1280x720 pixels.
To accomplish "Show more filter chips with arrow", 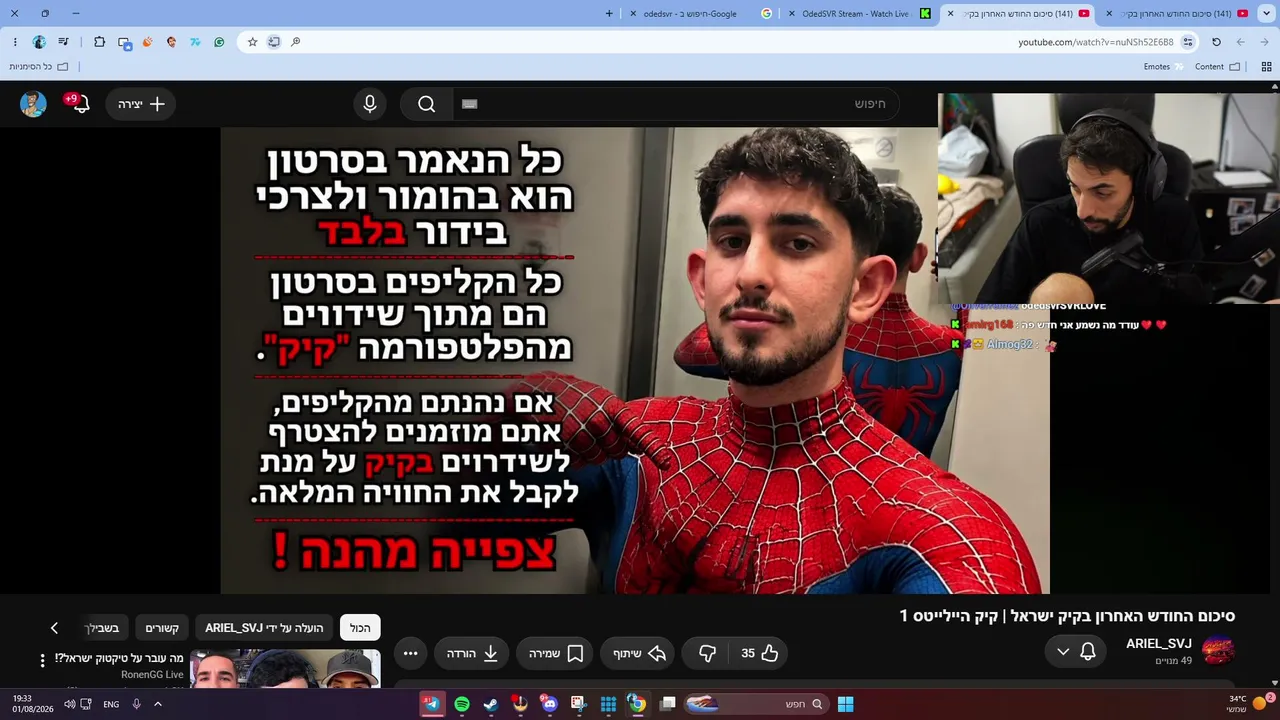I will (54, 628).
